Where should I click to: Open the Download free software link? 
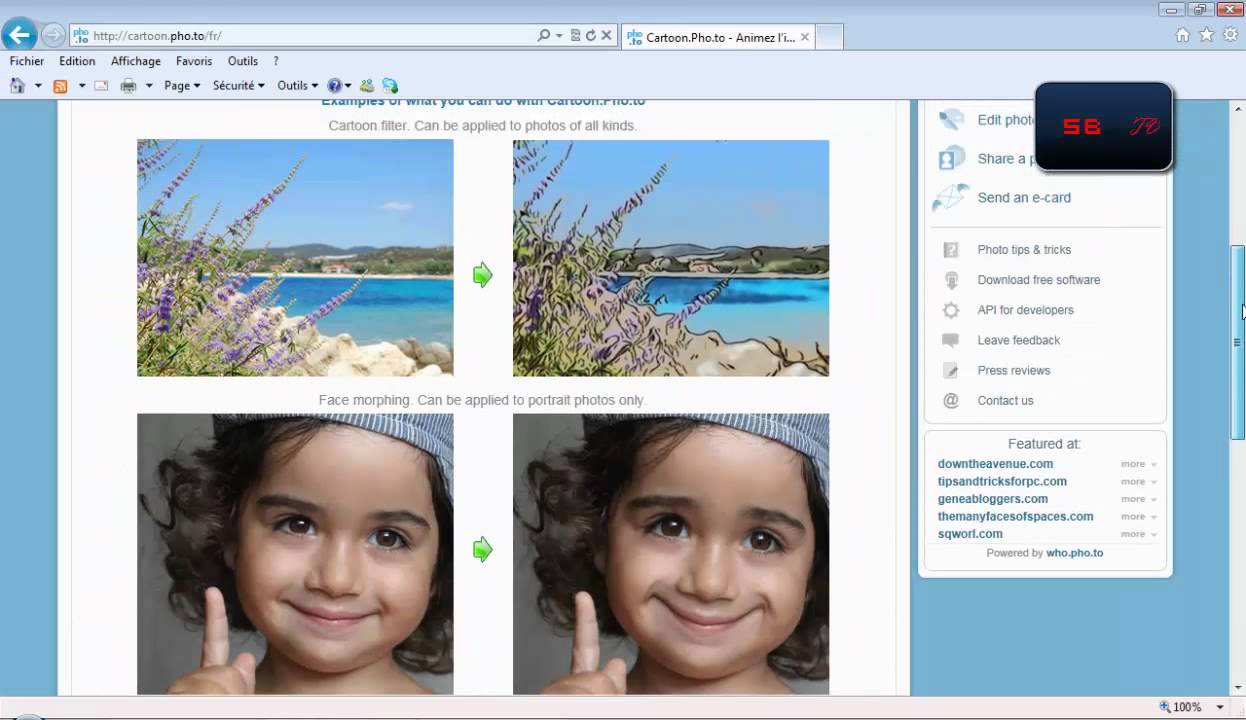point(1039,280)
